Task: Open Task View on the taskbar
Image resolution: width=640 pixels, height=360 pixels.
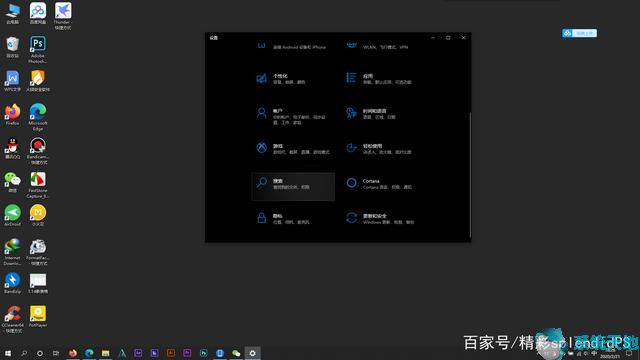Action: click(x=56, y=353)
